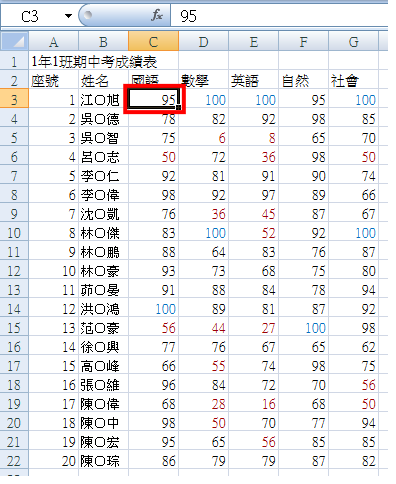Click selected cell C3 with 95
The image size is (396, 484).
[x=154, y=99]
